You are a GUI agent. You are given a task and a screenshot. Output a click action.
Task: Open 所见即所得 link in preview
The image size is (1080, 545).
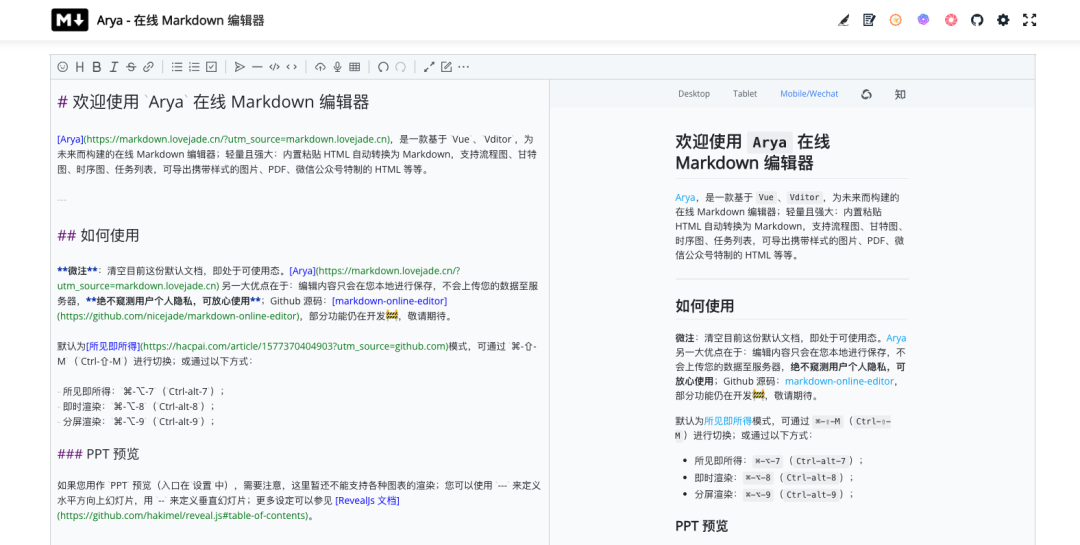(x=728, y=421)
